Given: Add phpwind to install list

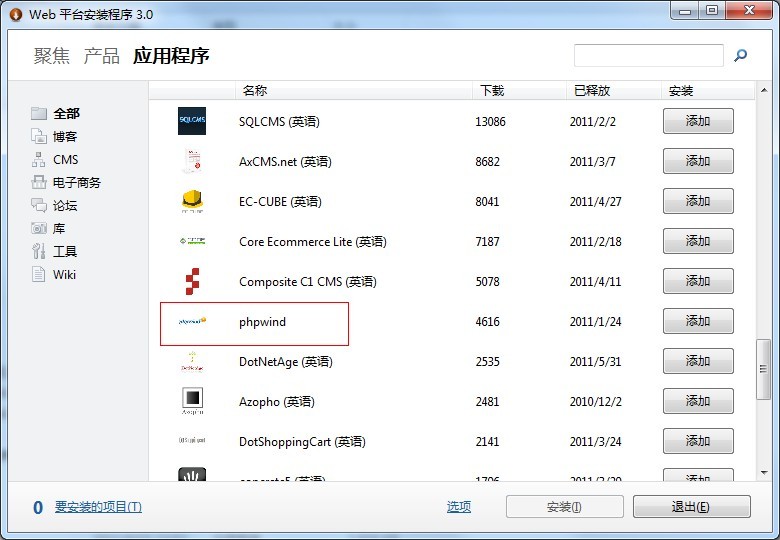Looking at the screenshot, I should (698, 321).
